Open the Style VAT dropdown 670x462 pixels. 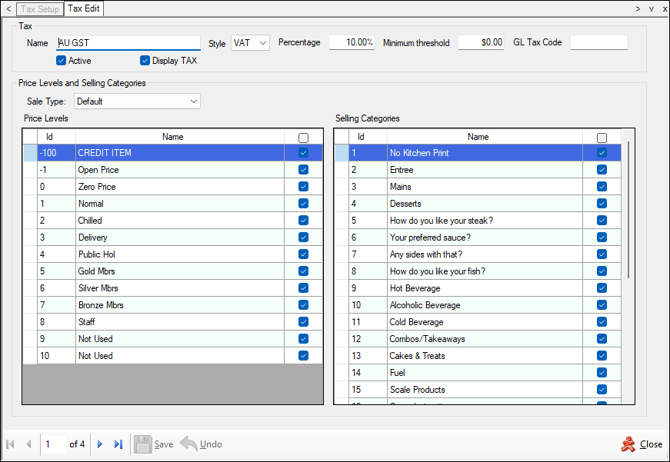(x=250, y=43)
